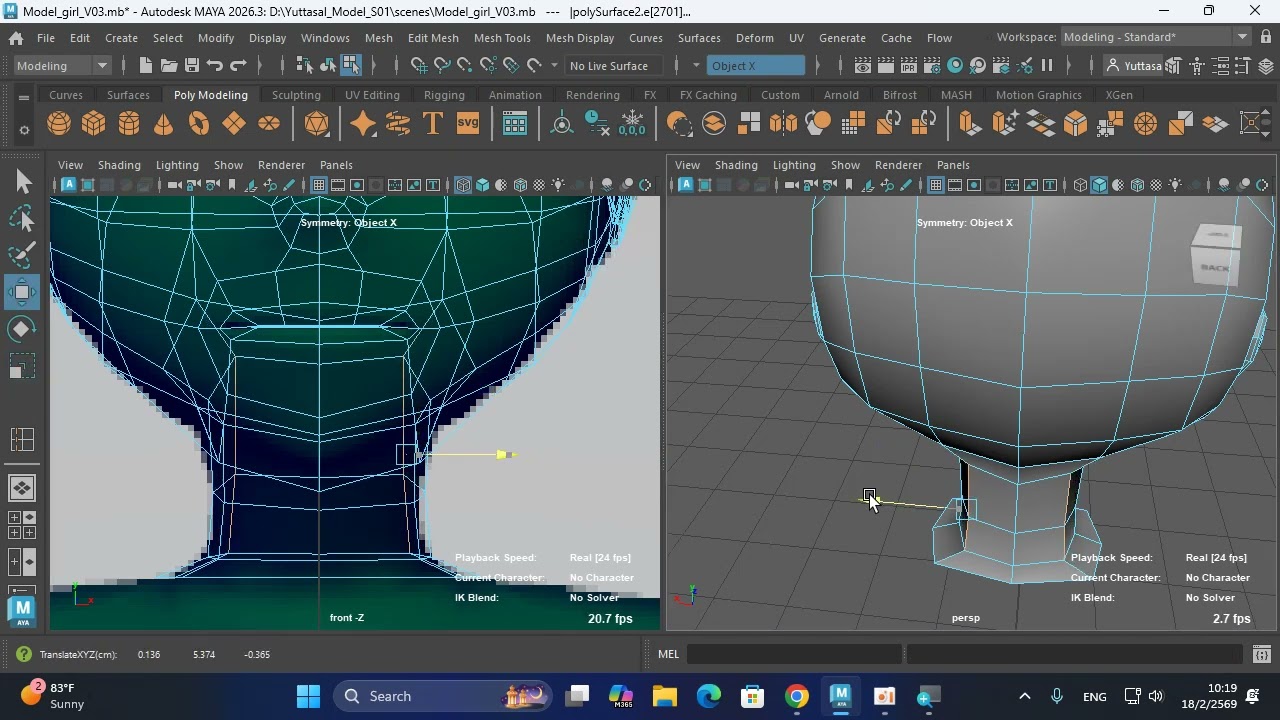Open the shelf options gear menu
Viewport: 1280px width, 720px height.
(x=24, y=131)
